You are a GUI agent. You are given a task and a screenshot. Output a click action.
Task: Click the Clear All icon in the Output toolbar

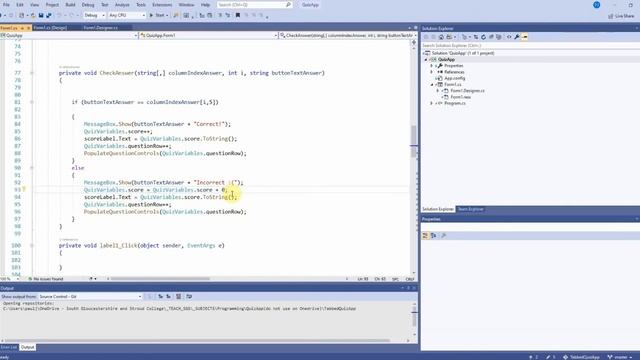[x=178, y=296]
